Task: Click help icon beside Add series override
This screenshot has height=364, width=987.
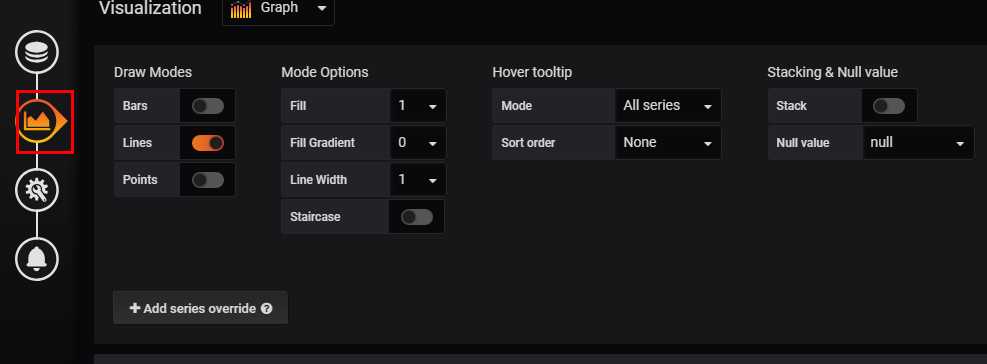Action: coord(266,309)
